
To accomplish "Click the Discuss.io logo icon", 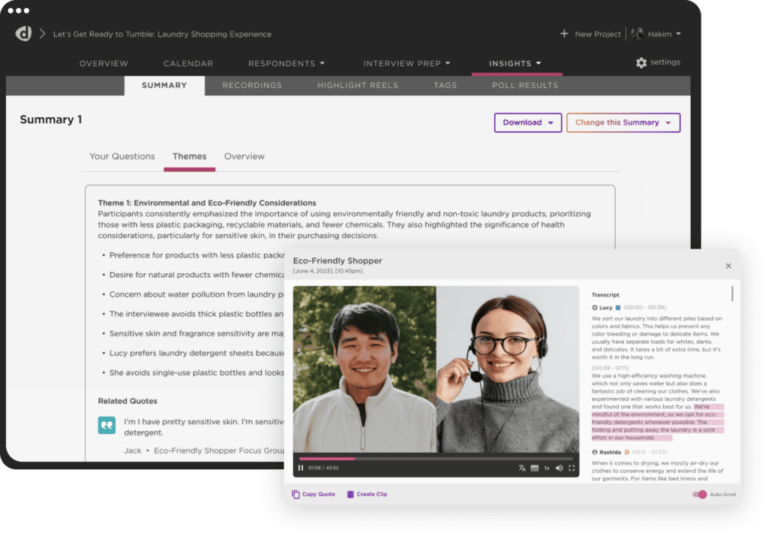I will 23,33.
